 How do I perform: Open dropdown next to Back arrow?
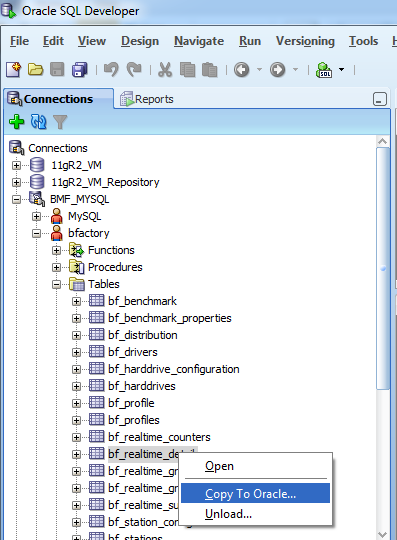click(x=259, y=70)
